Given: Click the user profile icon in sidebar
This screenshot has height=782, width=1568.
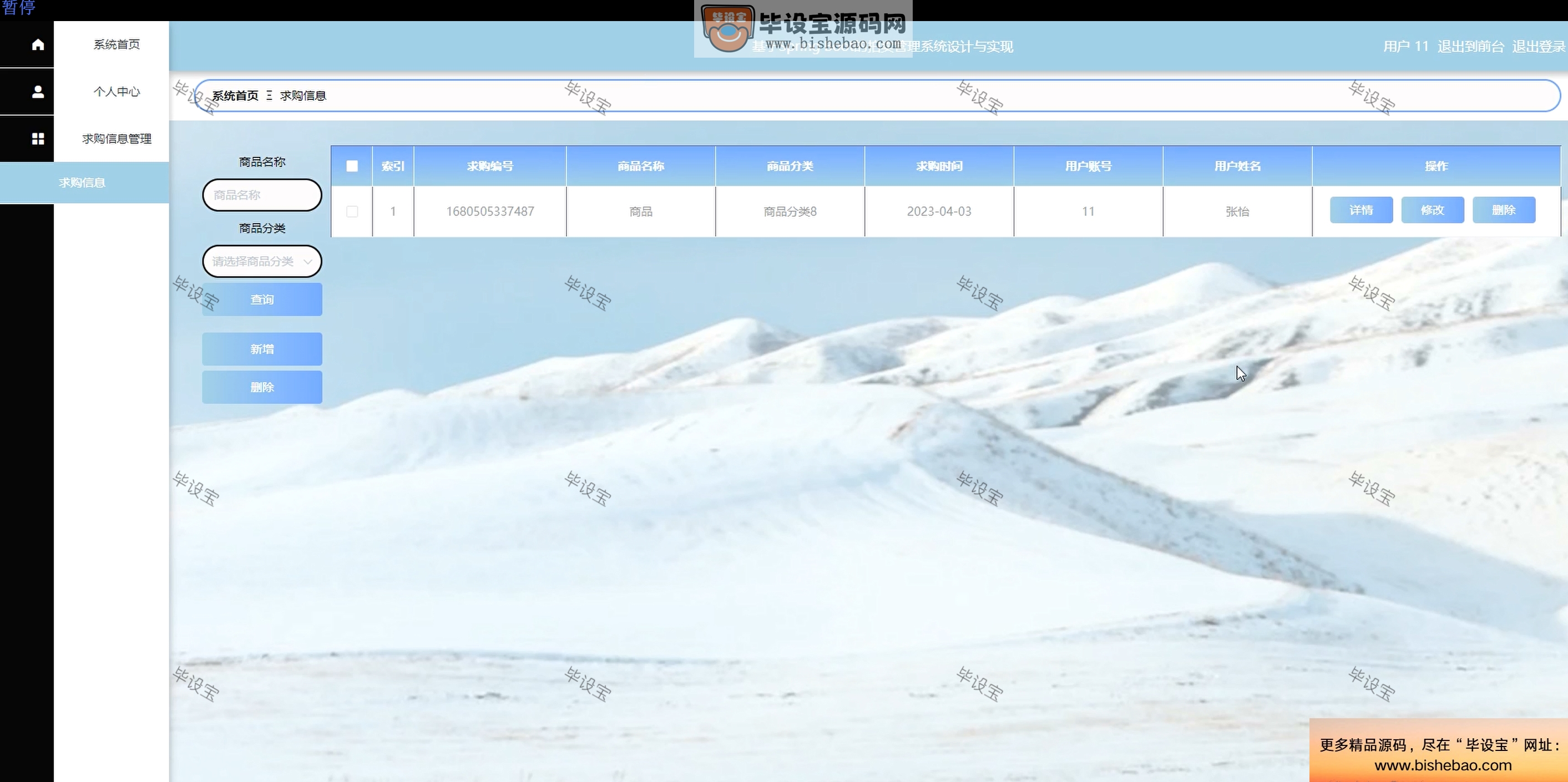Looking at the screenshot, I should click(x=38, y=92).
